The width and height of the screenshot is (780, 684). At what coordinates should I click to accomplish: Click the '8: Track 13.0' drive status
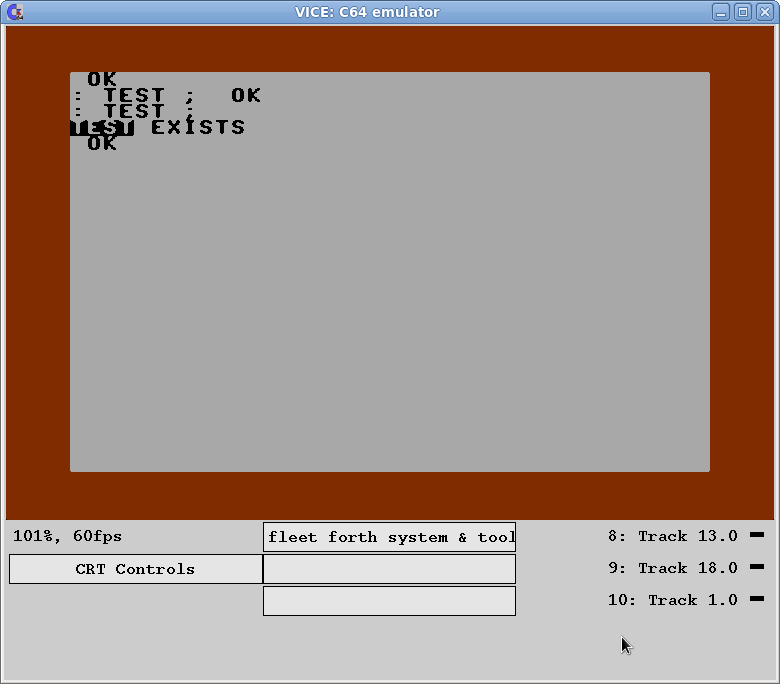point(672,536)
